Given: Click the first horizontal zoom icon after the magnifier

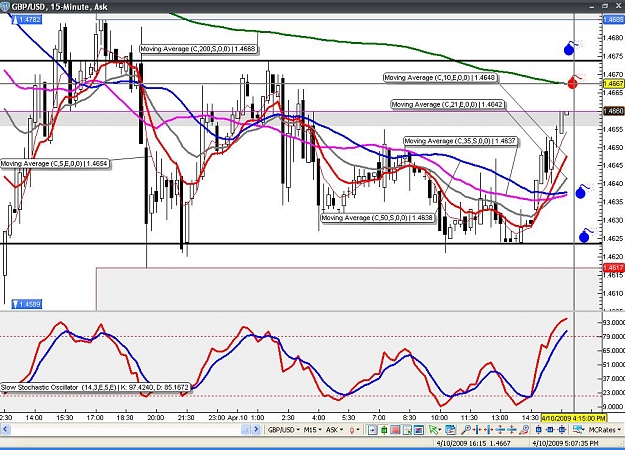Looking at the screenshot, I should pyautogui.click(x=477, y=430).
